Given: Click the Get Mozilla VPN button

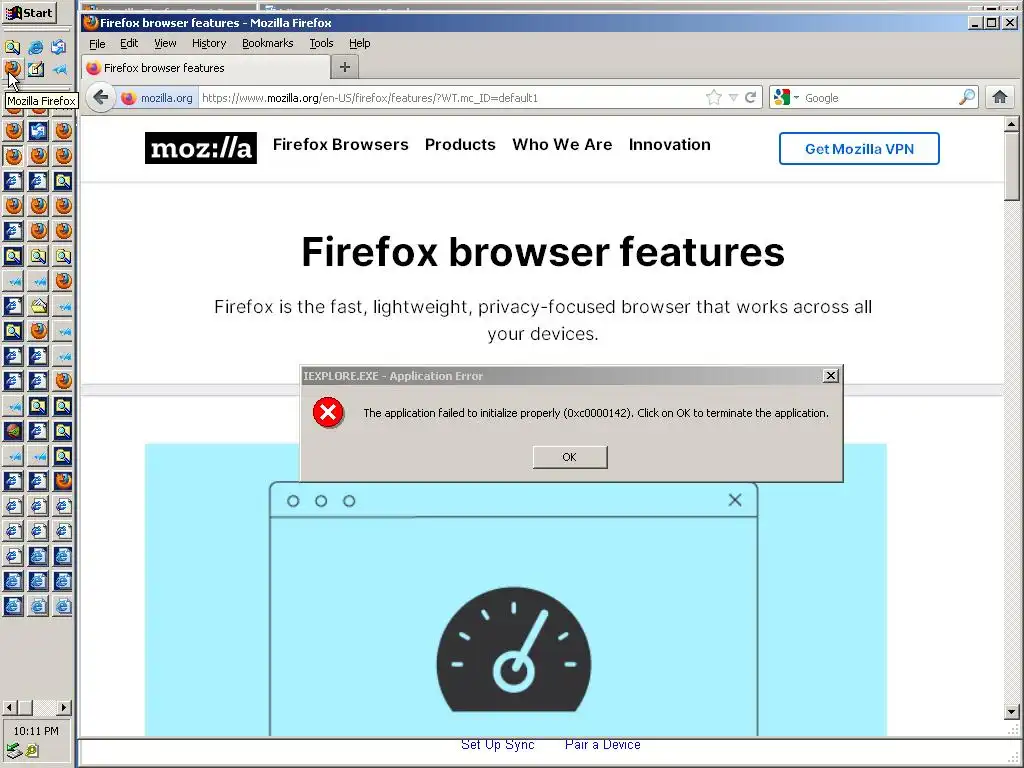Looking at the screenshot, I should [x=859, y=149].
